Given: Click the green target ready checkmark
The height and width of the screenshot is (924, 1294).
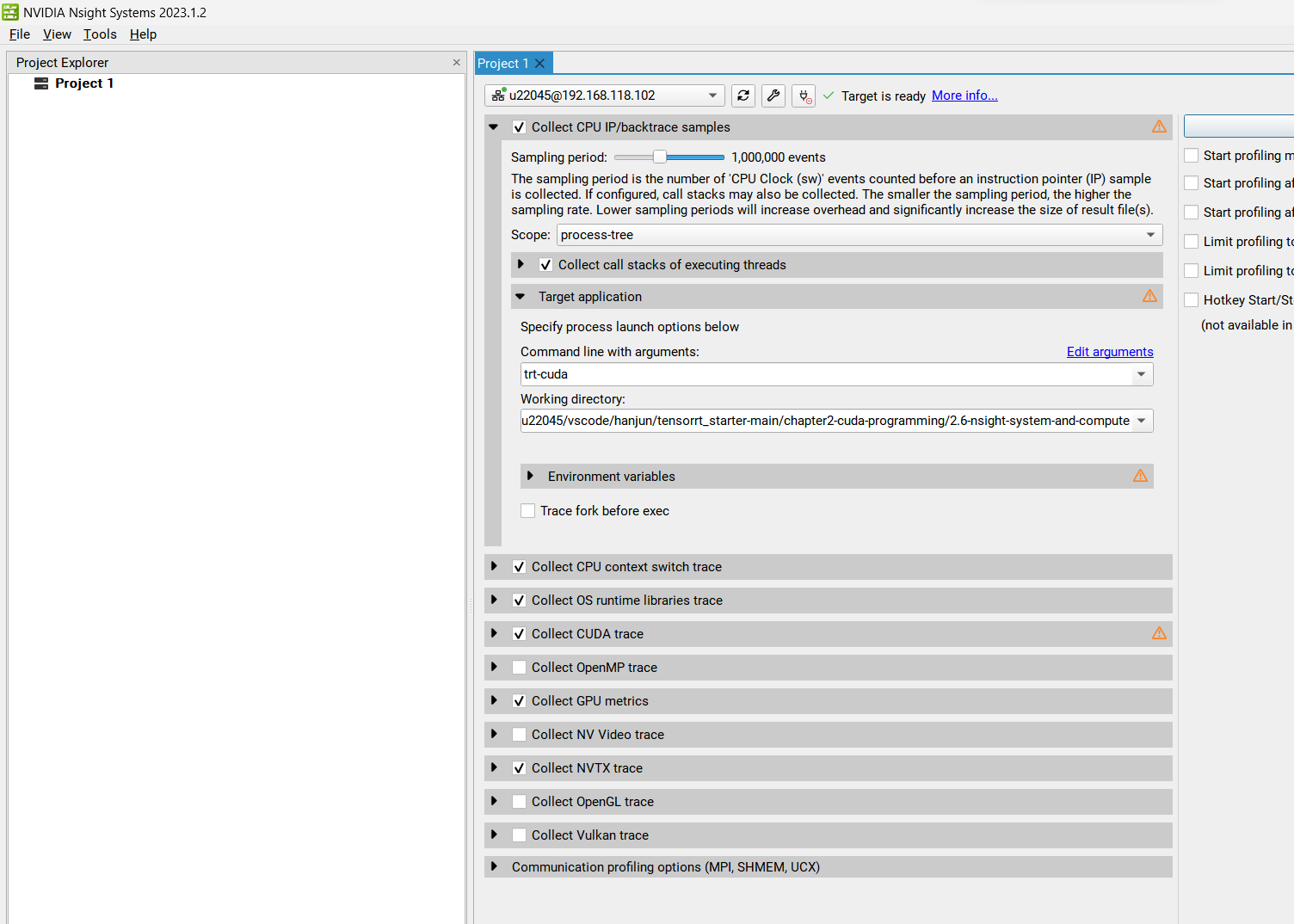Looking at the screenshot, I should pos(829,95).
